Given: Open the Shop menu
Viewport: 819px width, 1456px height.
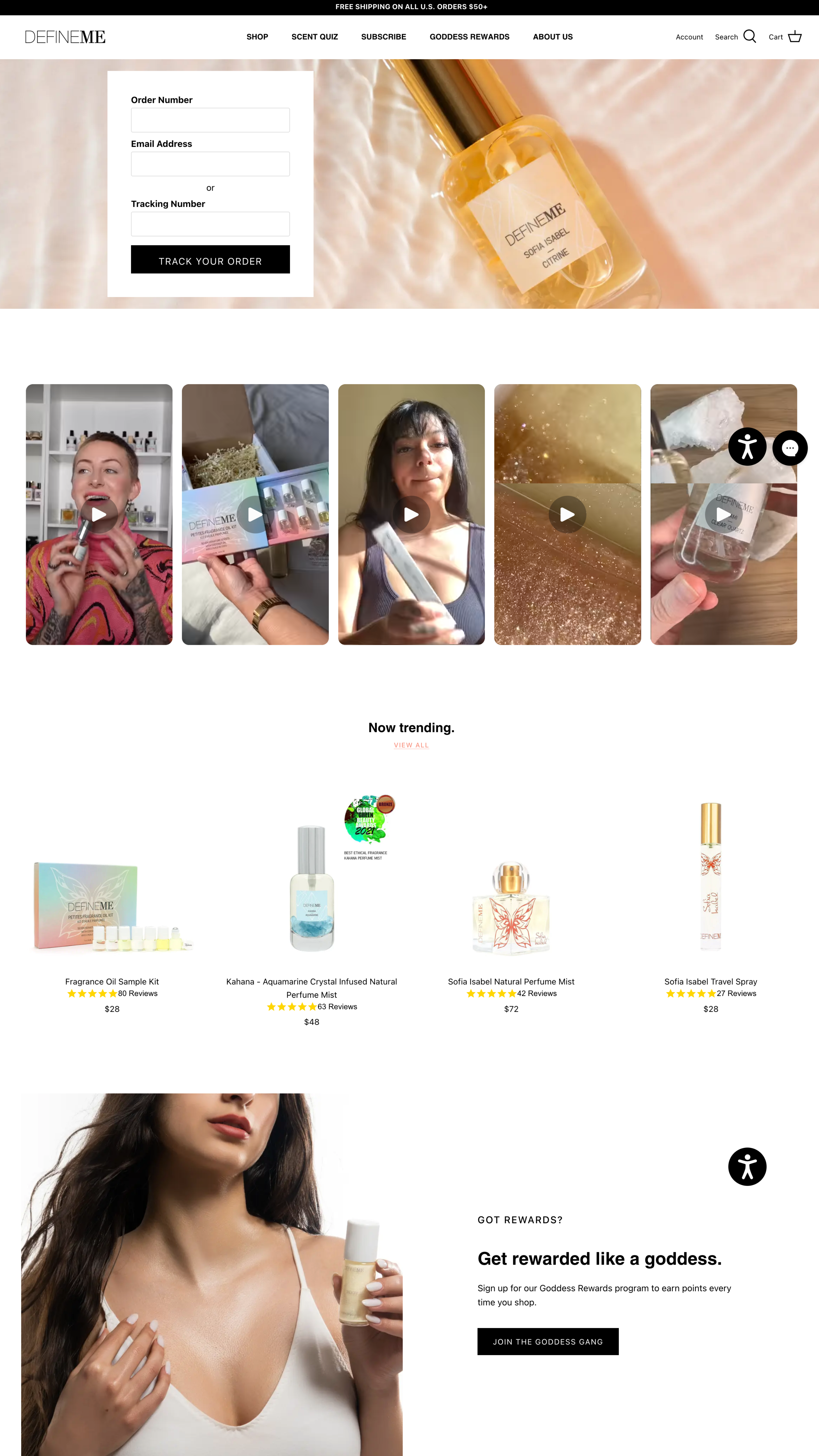Looking at the screenshot, I should pyautogui.click(x=257, y=37).
